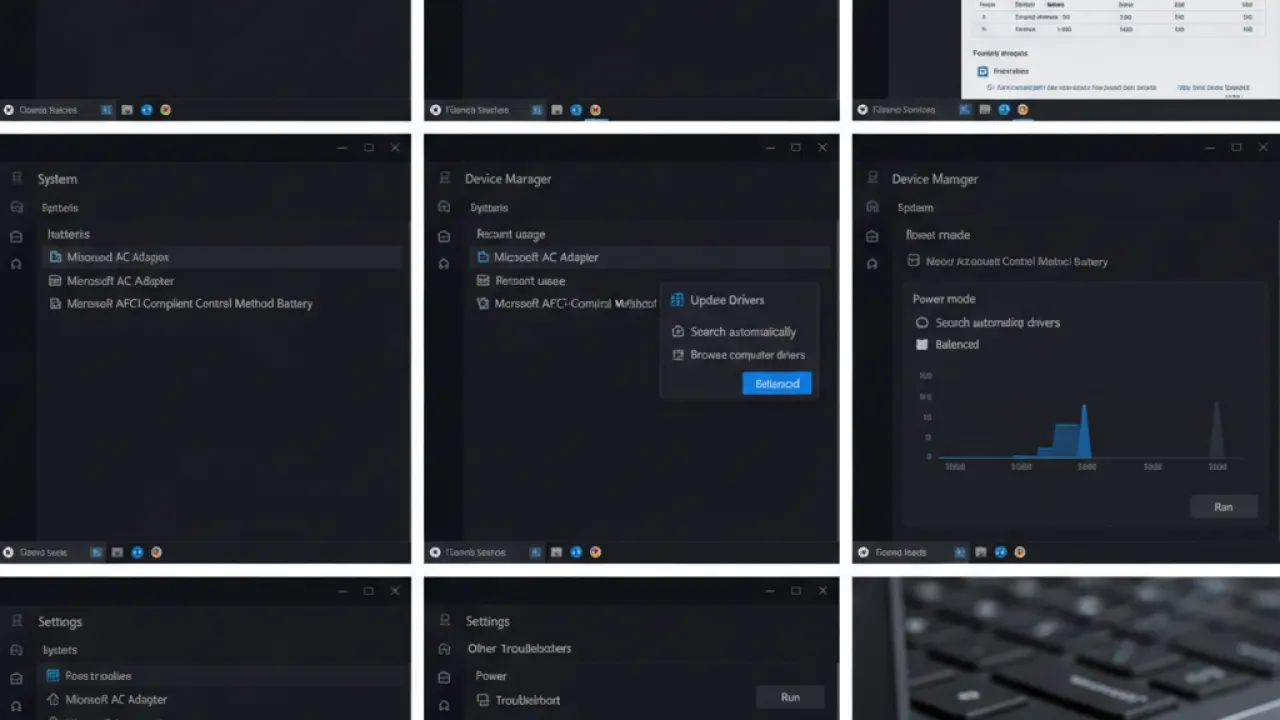Screen dimensions: 1280x720
Task: Click the blue peak in the Power mode chart
Action: point(1084,430)
